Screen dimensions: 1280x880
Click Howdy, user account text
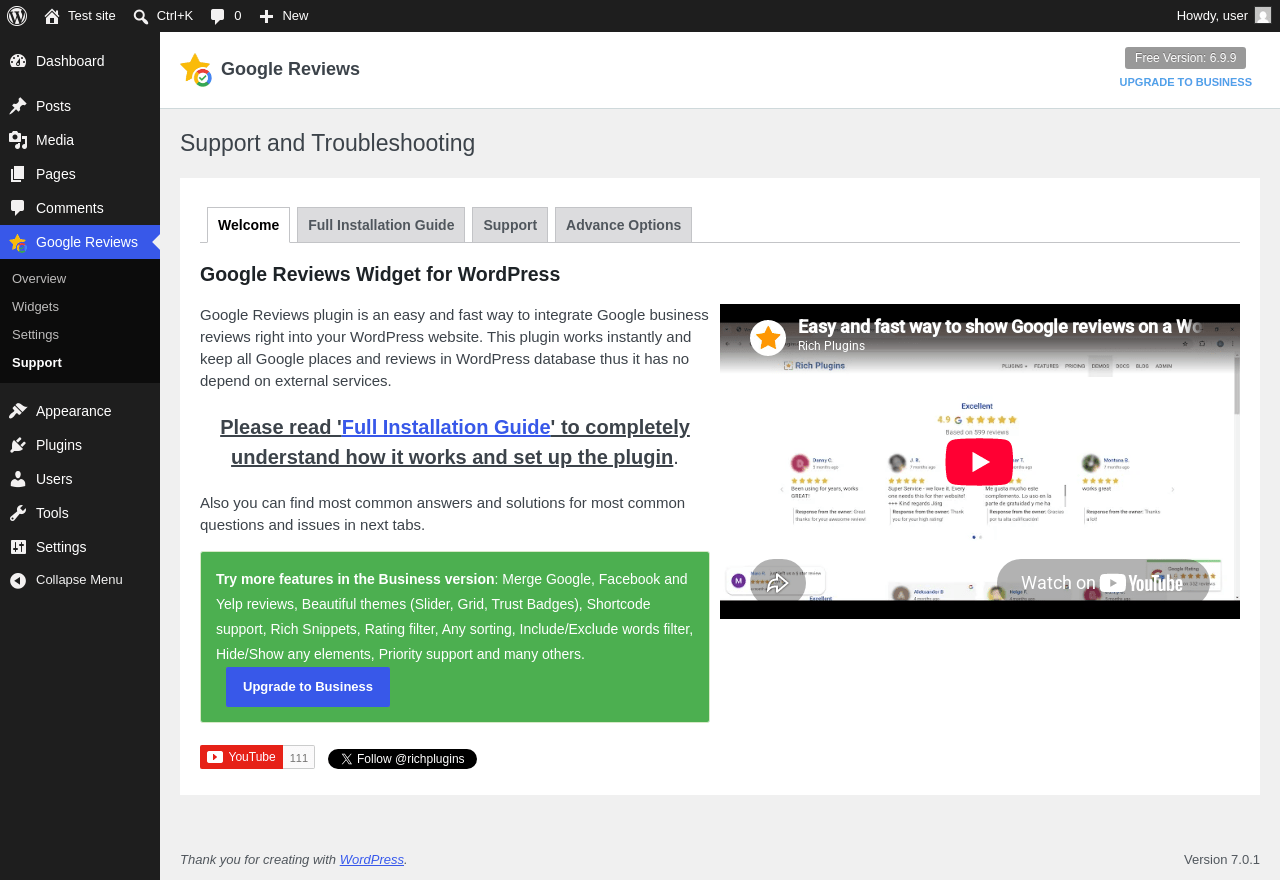coord(1212,15)
